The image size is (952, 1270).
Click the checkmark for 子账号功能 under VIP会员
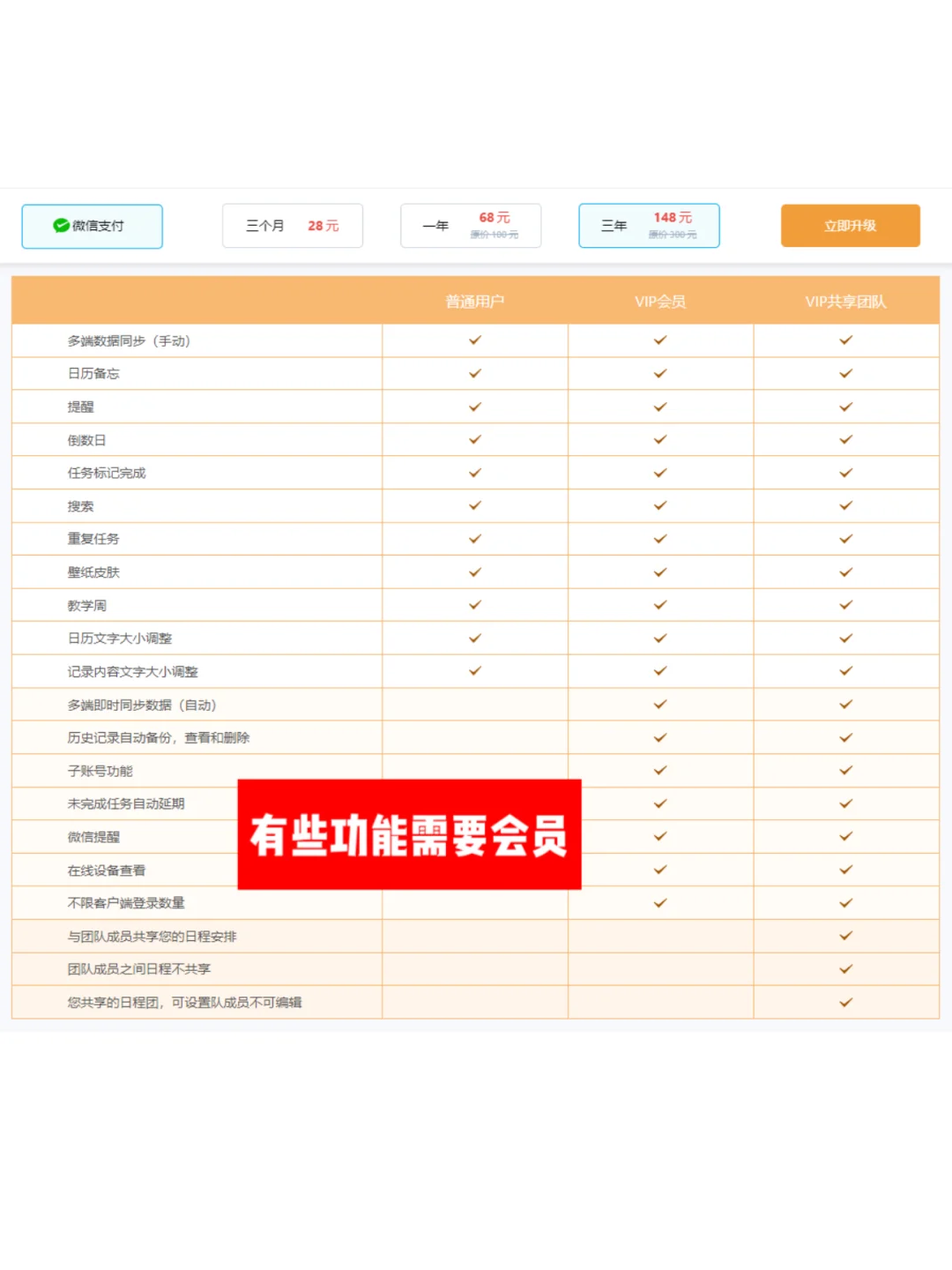pyautogui.click(x=659, y=770)
